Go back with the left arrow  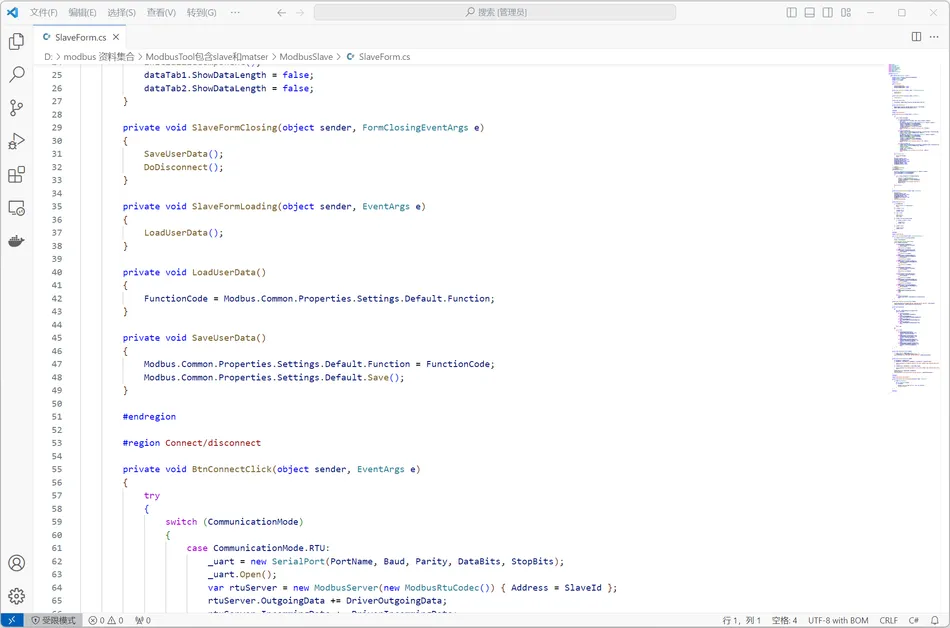coord(281,12)
